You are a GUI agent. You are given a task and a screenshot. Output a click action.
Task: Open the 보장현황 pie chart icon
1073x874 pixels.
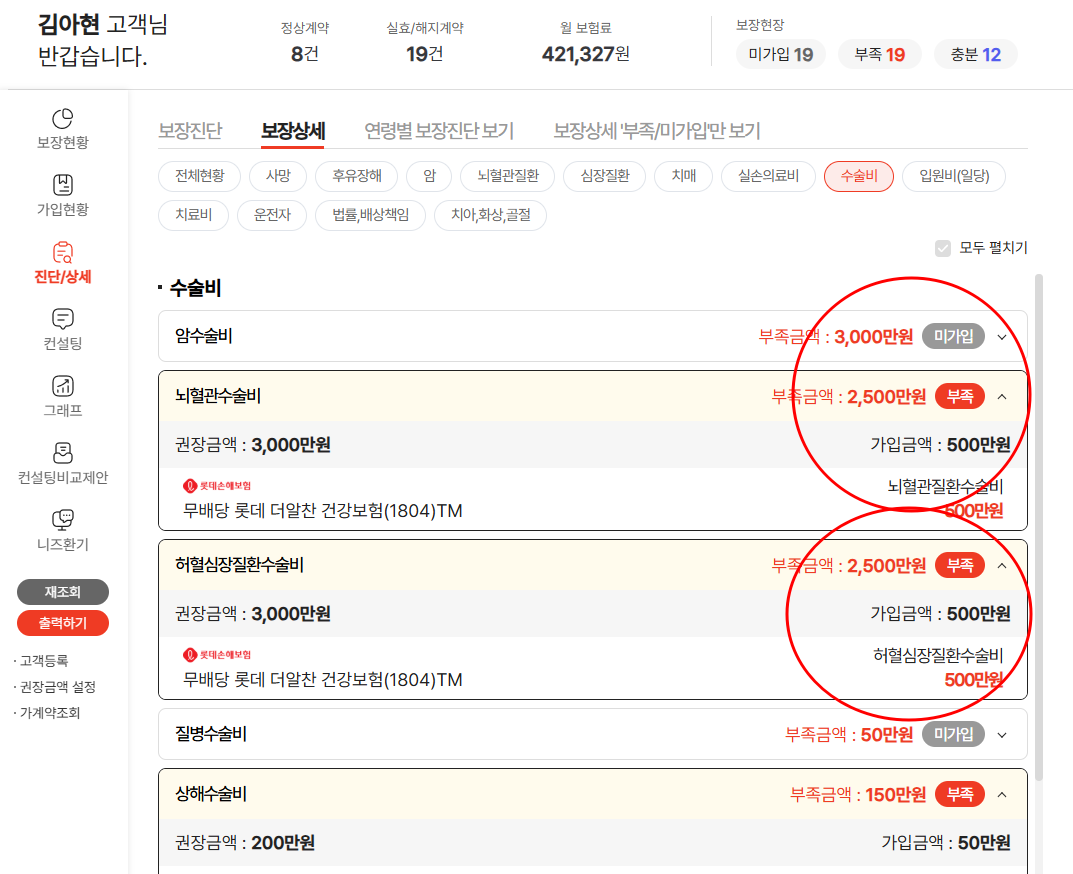tap(62, 119)
